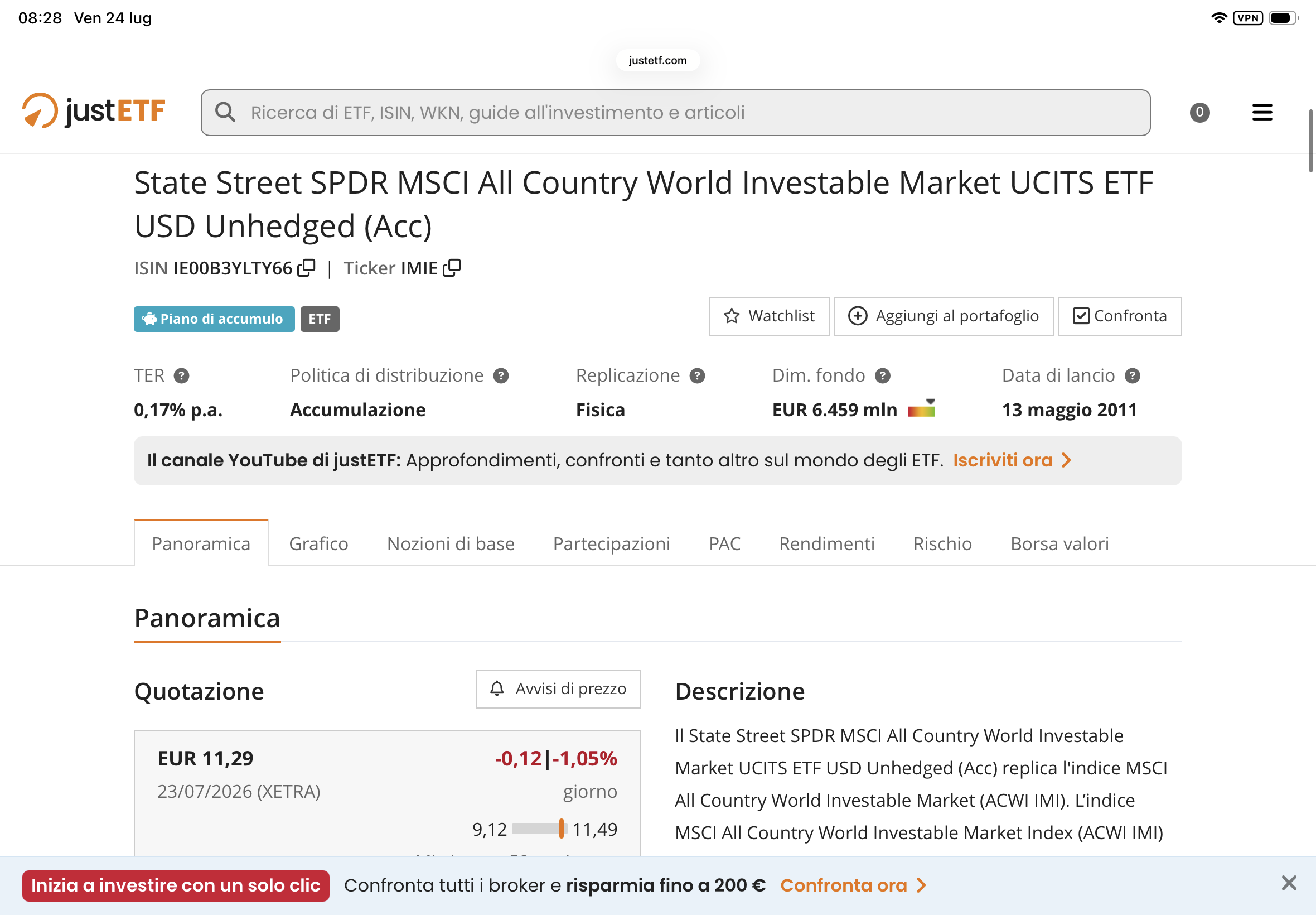The height and width of the screenshot is (915, 1316).
Task: Click the justETF logo
Action: pyautogui.click(x=94, y=110)
